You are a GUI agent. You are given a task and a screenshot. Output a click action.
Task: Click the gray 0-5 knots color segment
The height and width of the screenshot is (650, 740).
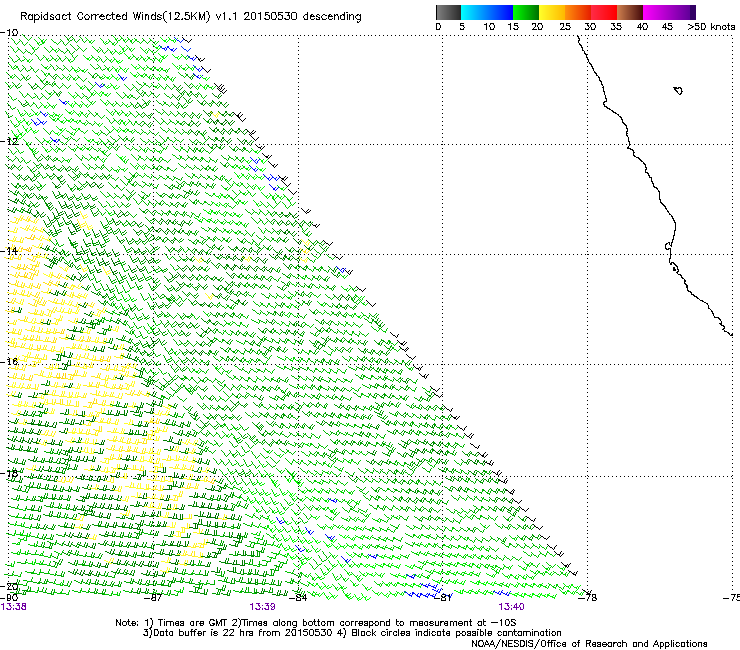[448, 12]
